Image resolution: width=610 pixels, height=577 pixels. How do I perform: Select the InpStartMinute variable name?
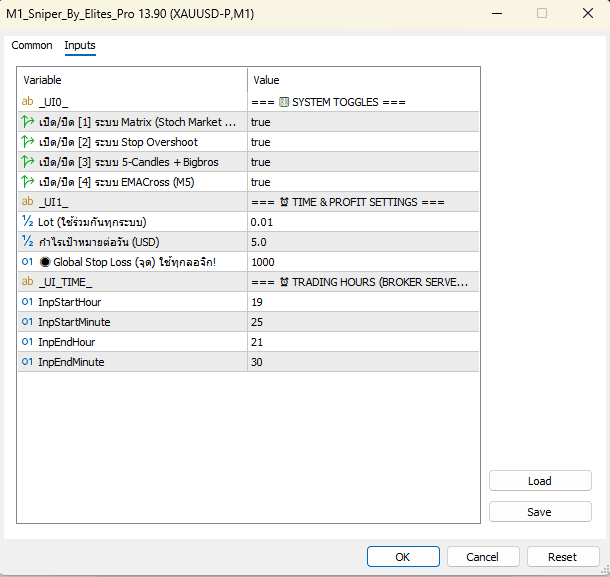pos(74,322)
